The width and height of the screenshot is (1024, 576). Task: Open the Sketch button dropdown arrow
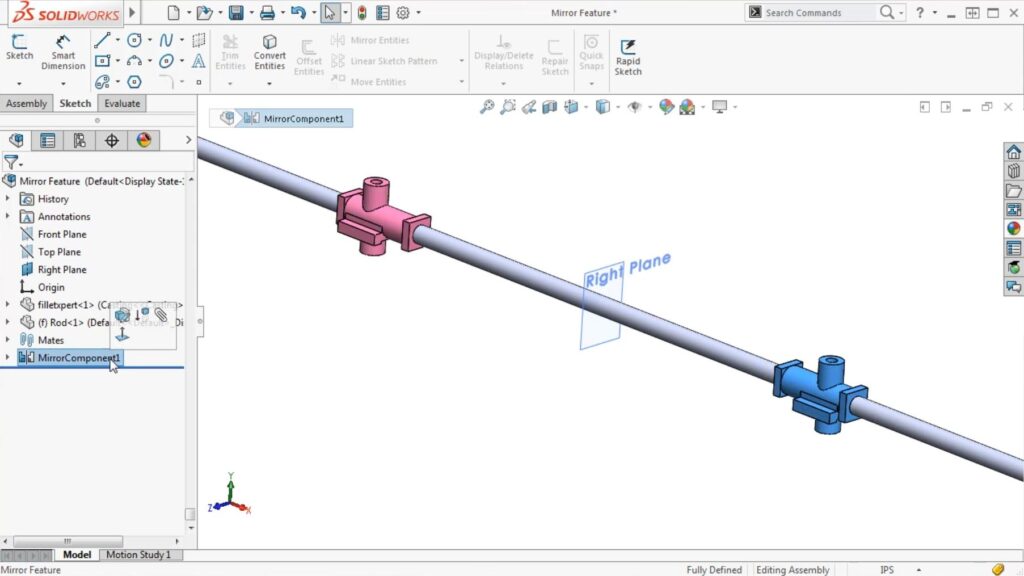[19, 83]
